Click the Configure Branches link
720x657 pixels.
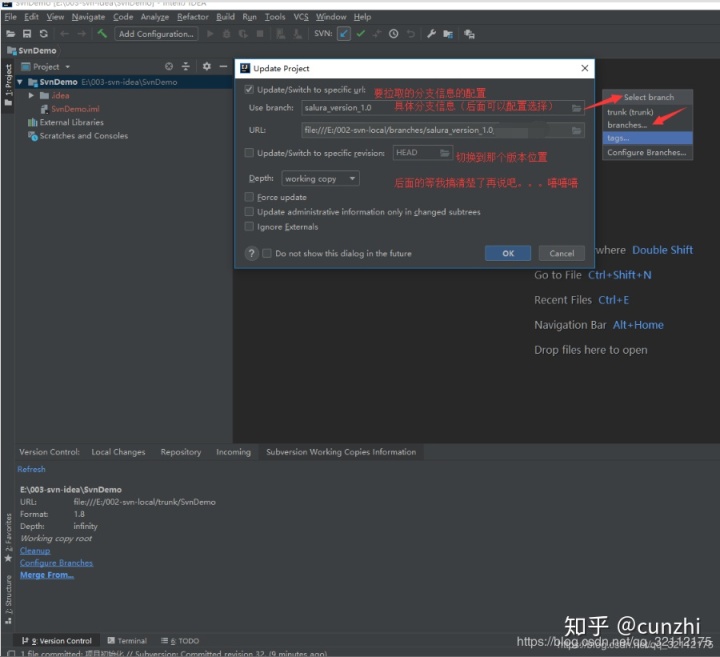point(56,563)
